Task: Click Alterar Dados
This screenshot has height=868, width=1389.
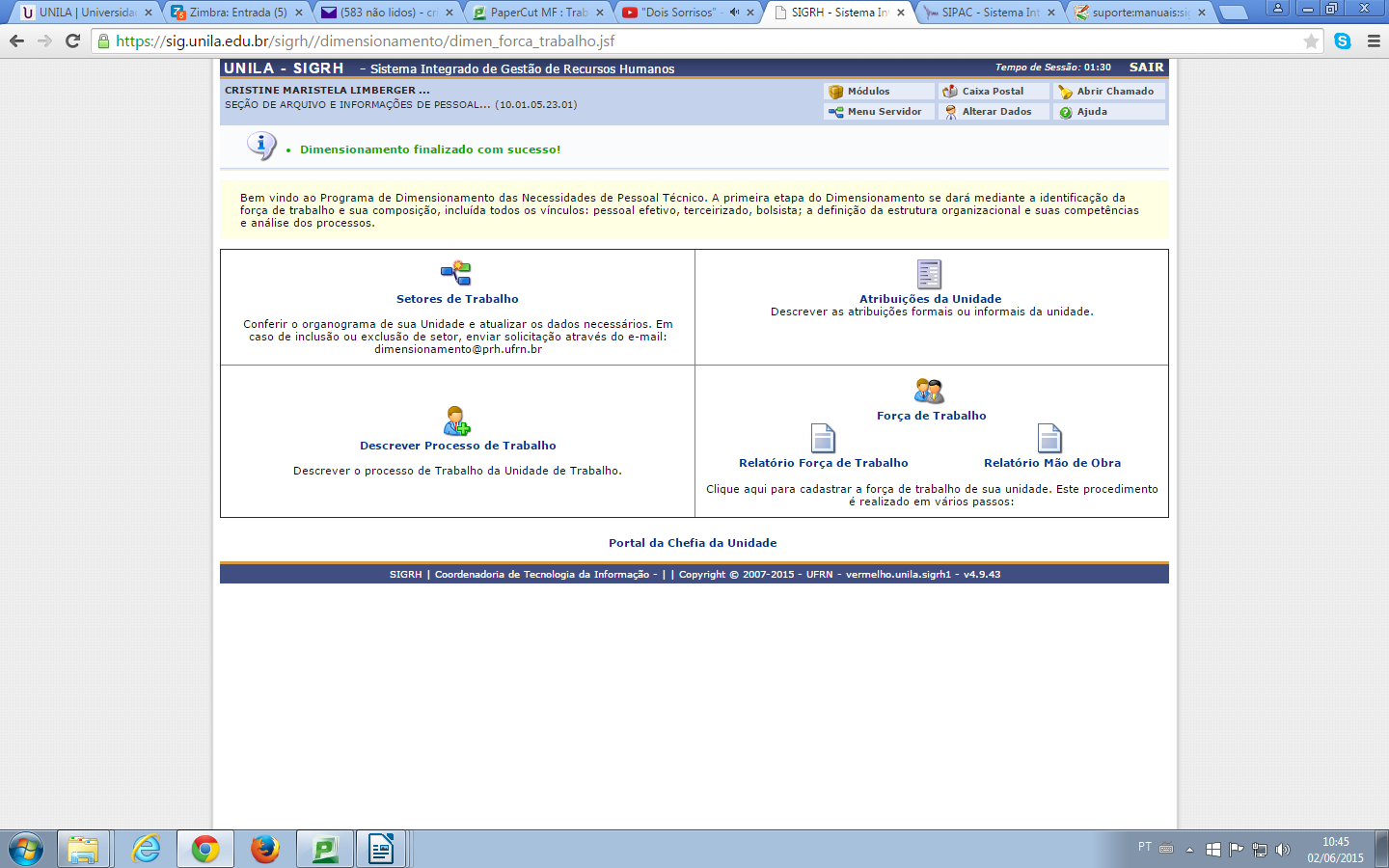Action: point(994,112)
